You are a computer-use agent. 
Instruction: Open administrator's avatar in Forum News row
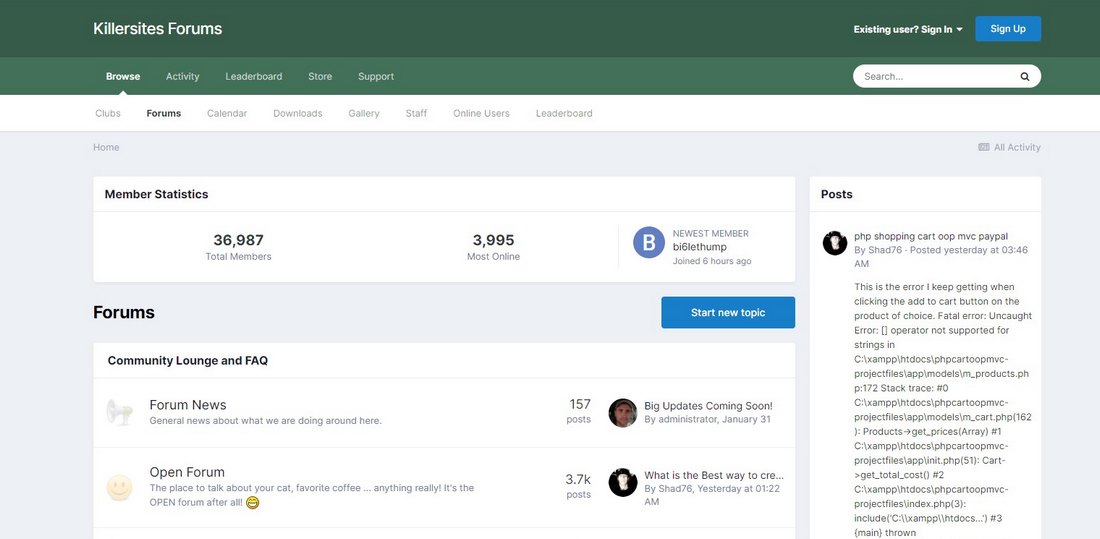[622, 413]
